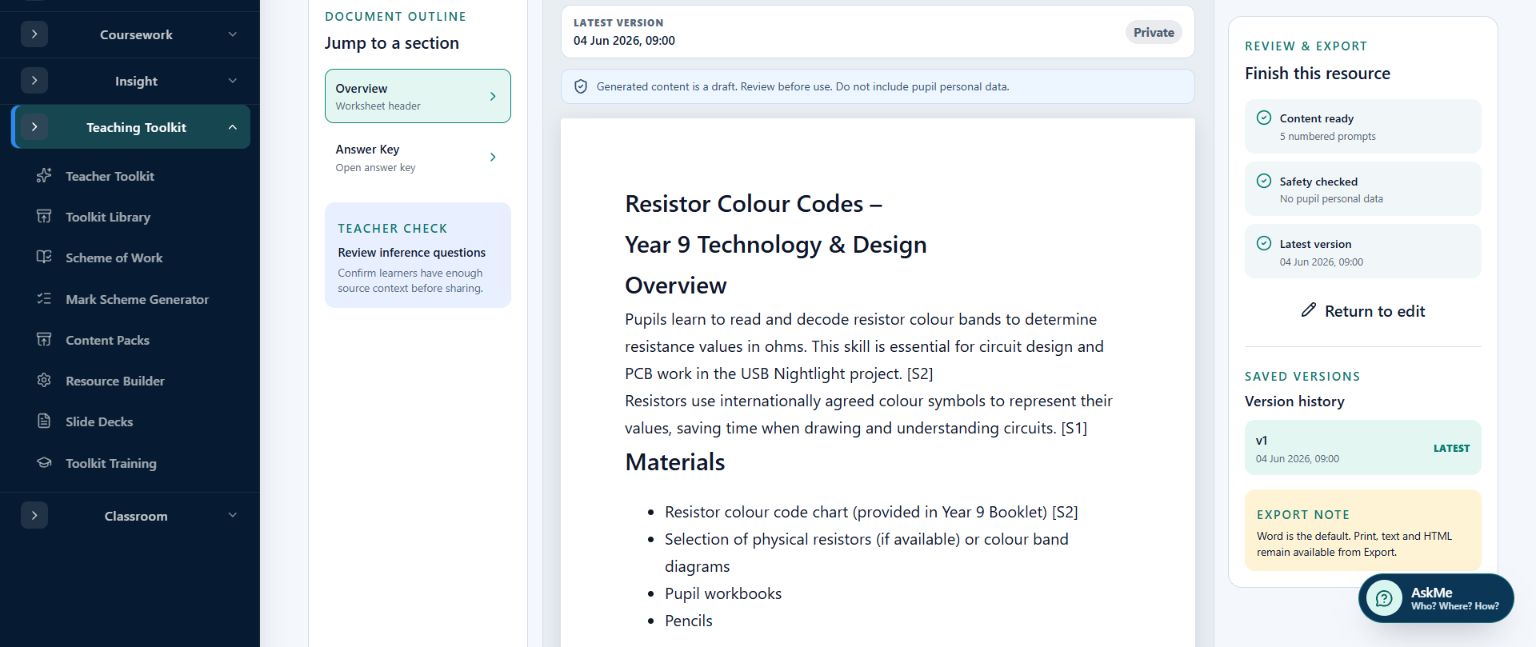Click the Latest version checkmark icon
Image resolution: width=1536 pixels, height=647 pixels.
tap(1264, 243)
